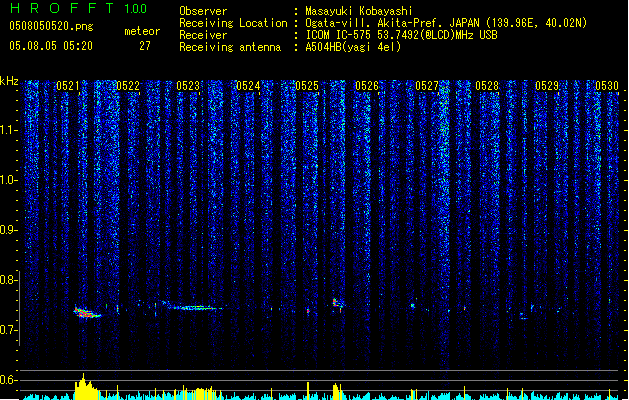Click the 'Receiver' field label

coord(203,35)
